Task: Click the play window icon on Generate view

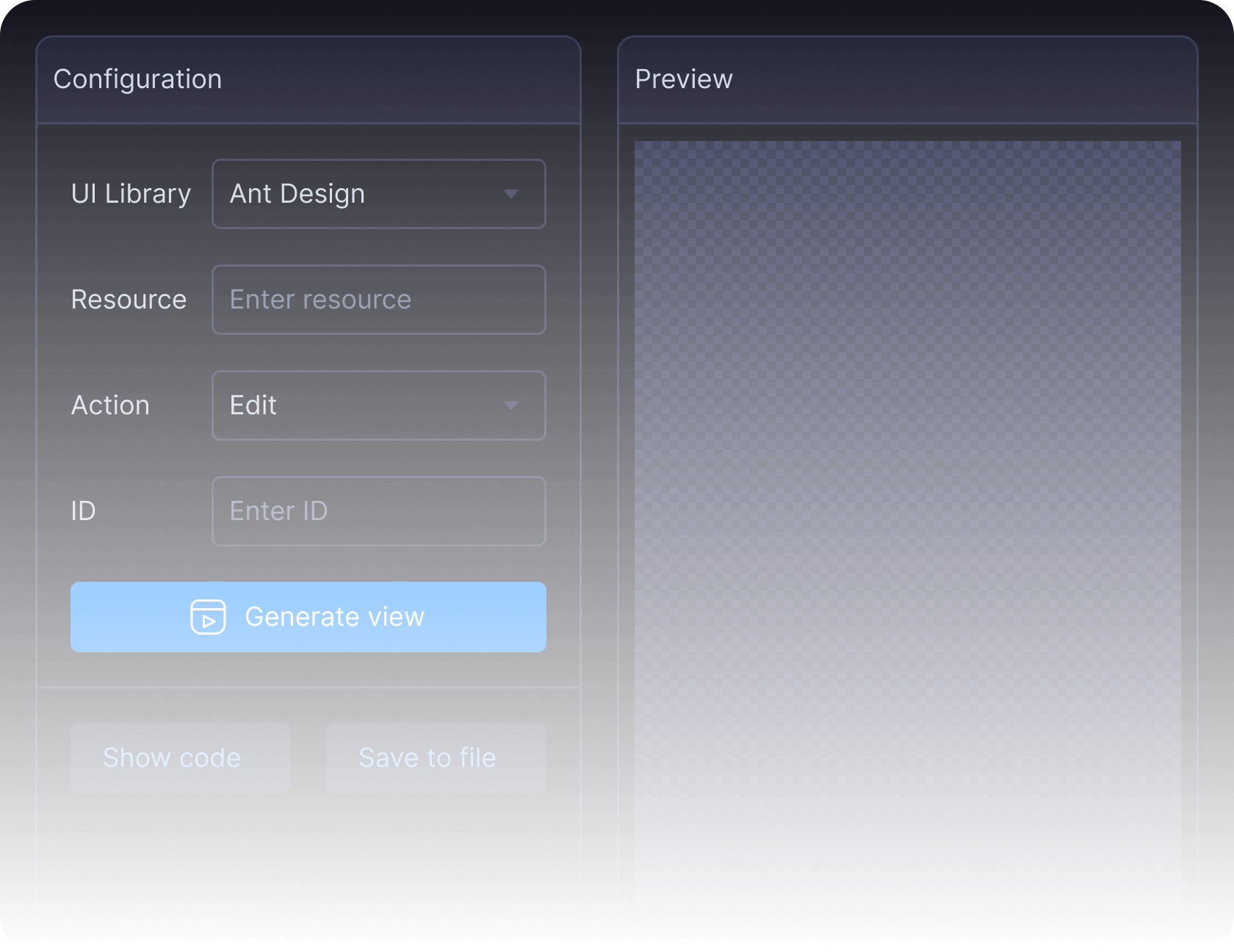Action: coord(208,617)
